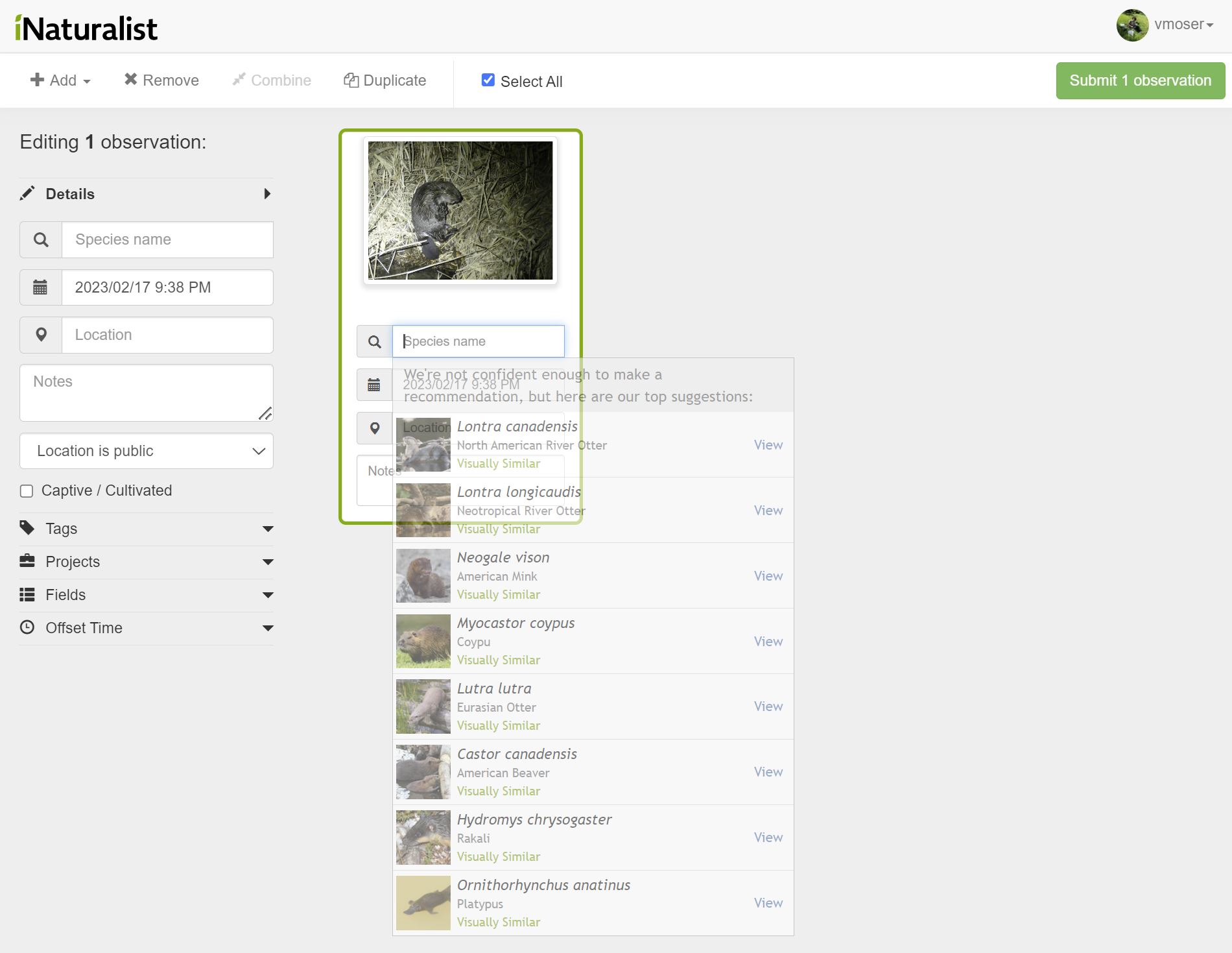1232x953 pixels.
Task: Open the vmoser user menu
Action: [x=1183, y=25]
